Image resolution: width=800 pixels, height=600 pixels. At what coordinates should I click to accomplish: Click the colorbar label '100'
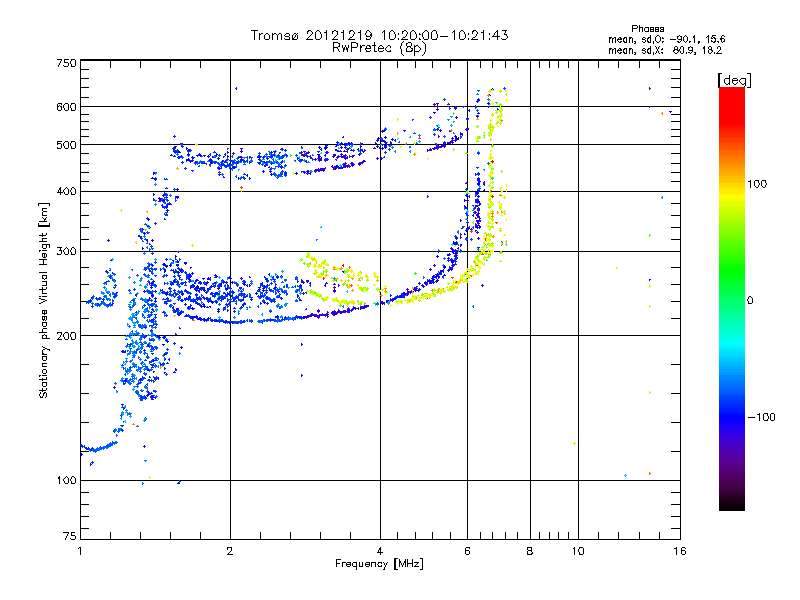(757, 184)
